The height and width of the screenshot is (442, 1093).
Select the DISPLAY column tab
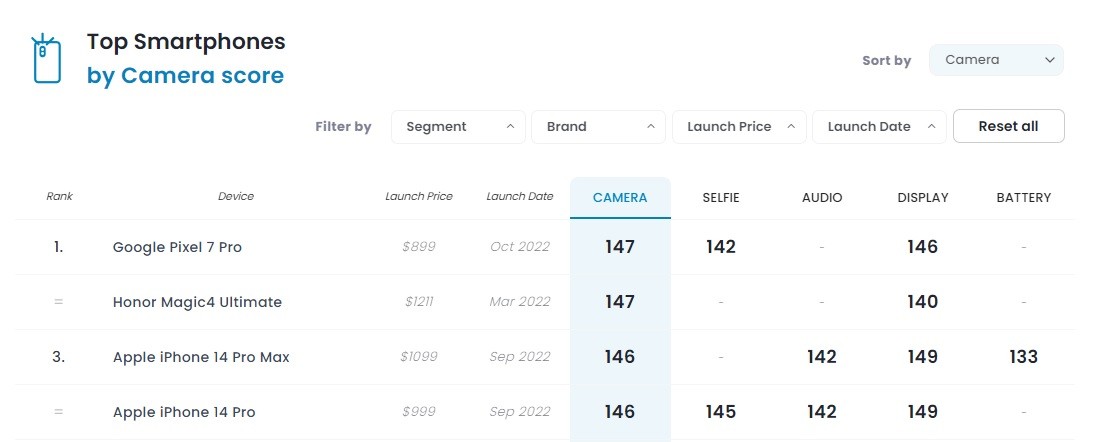(923, 198)
